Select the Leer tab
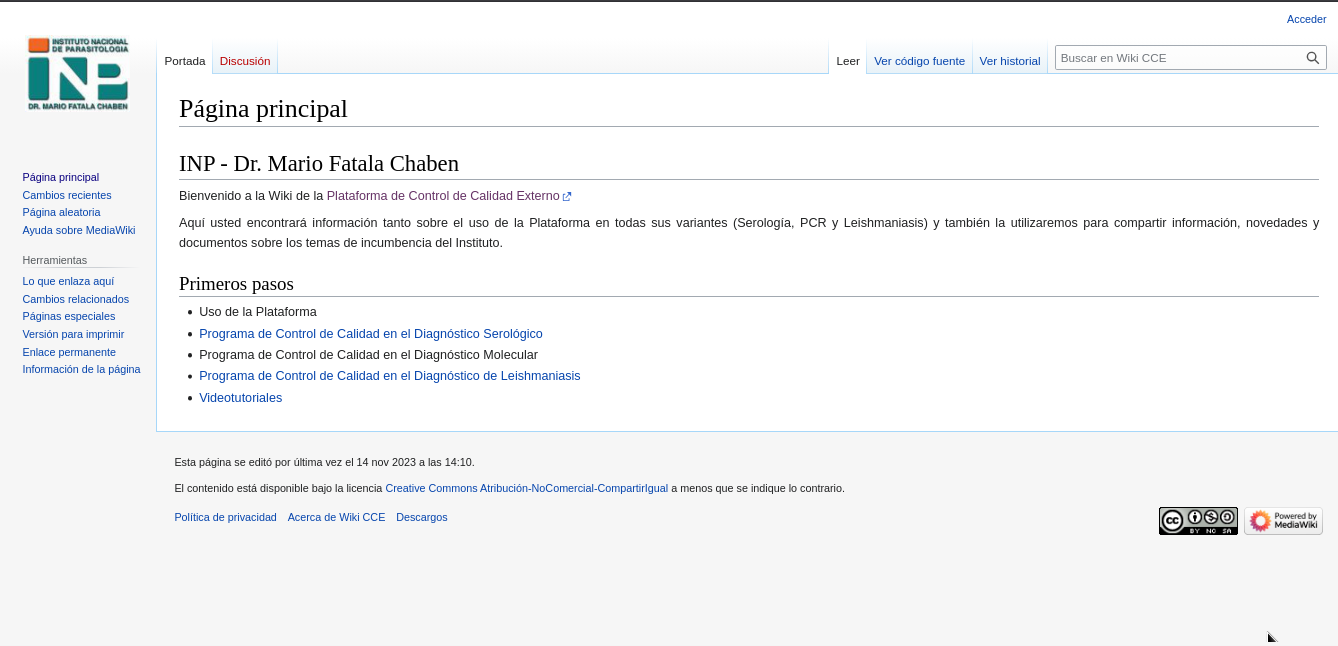 pyautogui.click(x=848, y=61)
